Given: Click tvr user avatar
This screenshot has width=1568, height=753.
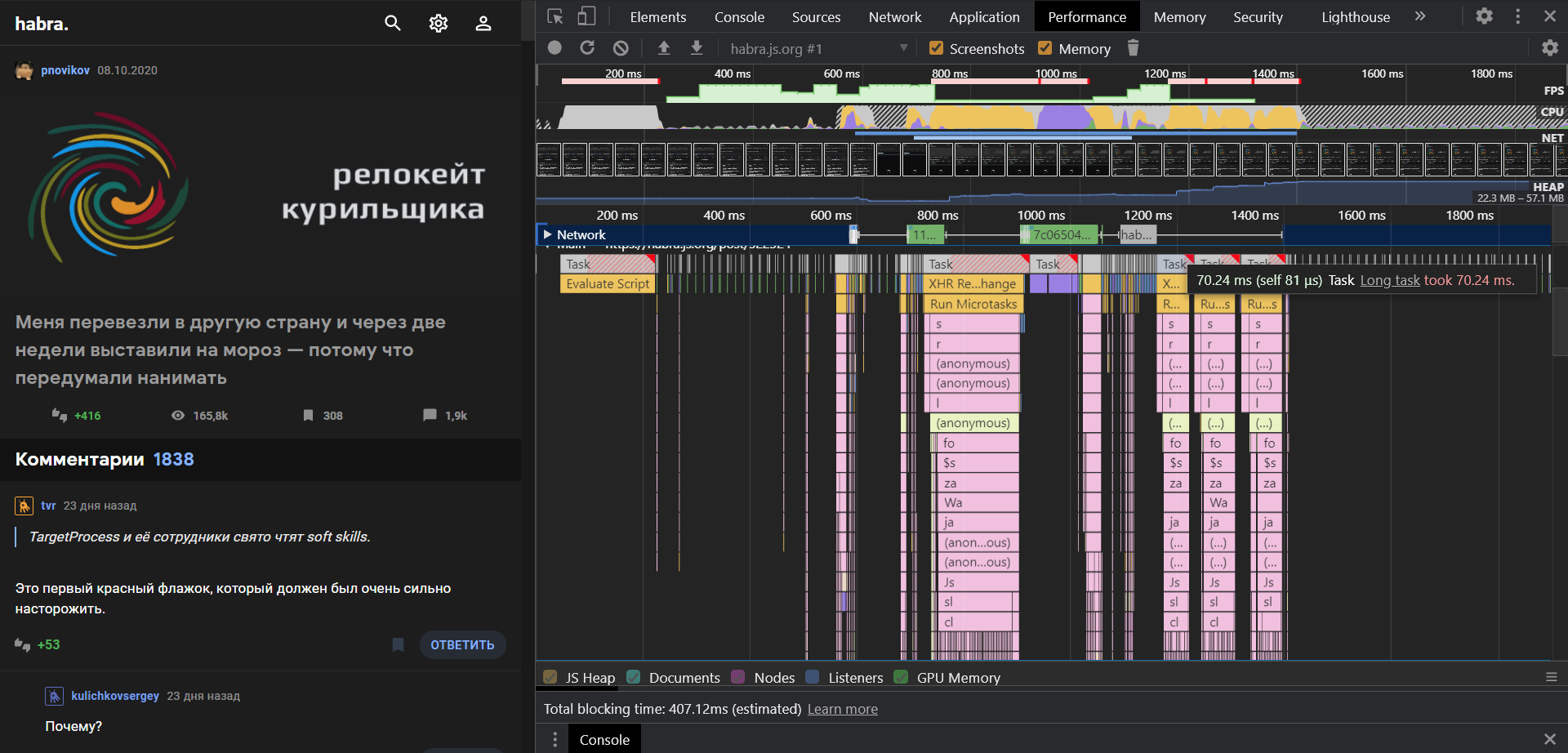Looking at the screenshot, I should point(24,506).
